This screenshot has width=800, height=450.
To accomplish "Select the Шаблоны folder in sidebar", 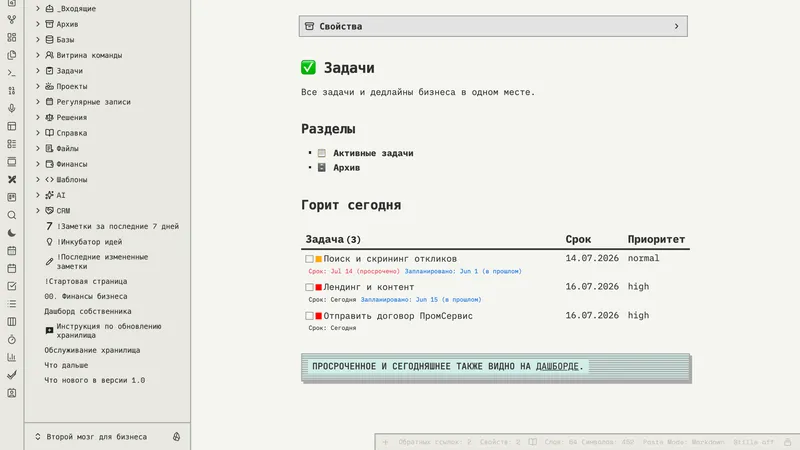I will 71,180.
